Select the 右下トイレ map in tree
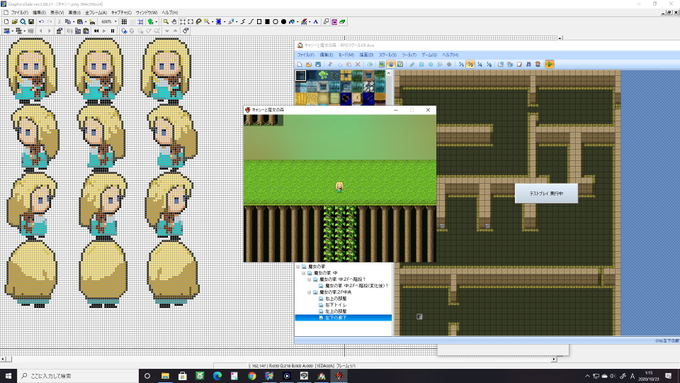This screenshot has height=383, width=680. tap(336, 305)
